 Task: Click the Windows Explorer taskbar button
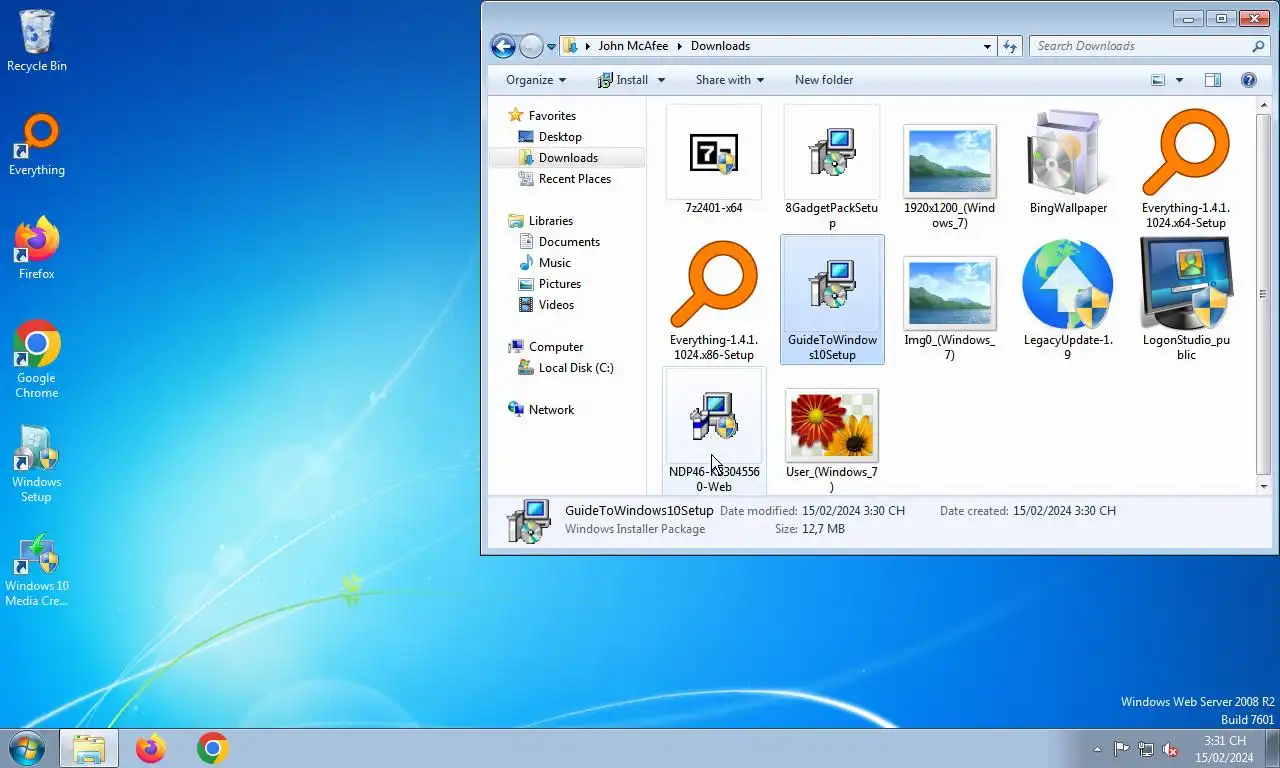coord(89,749)
